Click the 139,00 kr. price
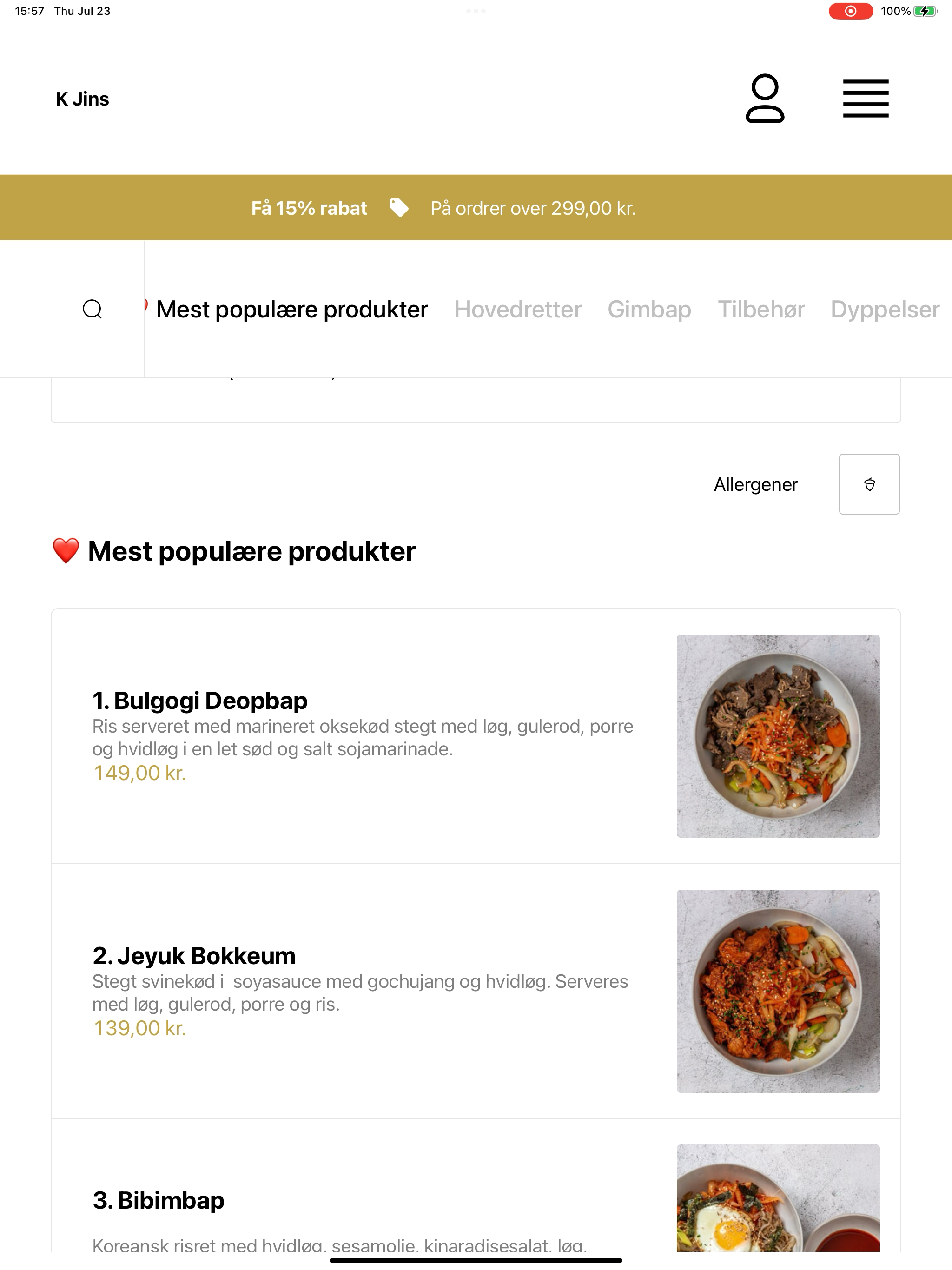 click(x=139, y=1028)
